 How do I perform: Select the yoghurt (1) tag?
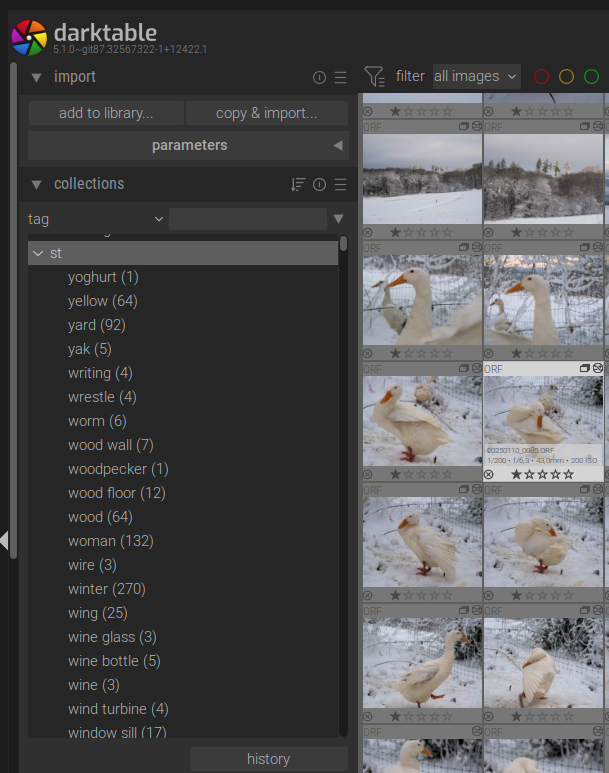(x=103, y=277)
